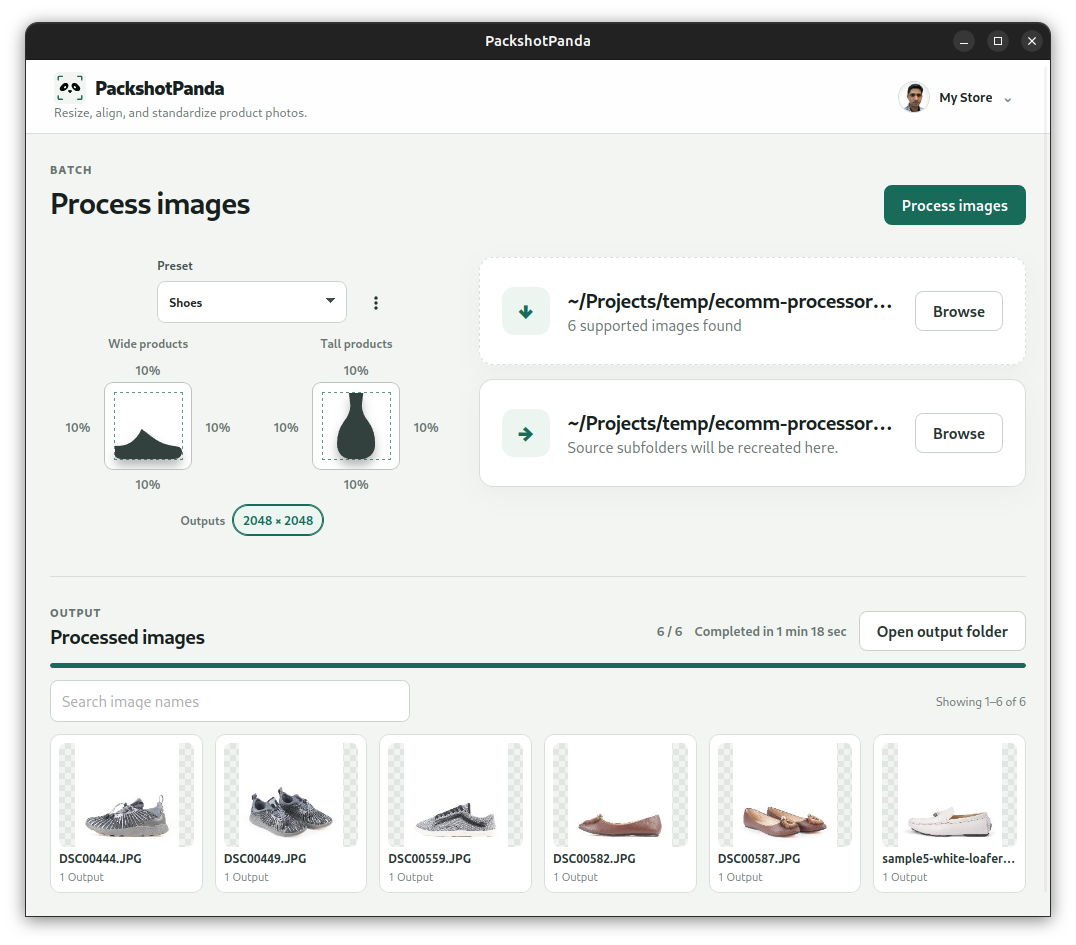Click the green processing progress bar
The height and width of the screenshot is (945, 1076).
point(538,665)
